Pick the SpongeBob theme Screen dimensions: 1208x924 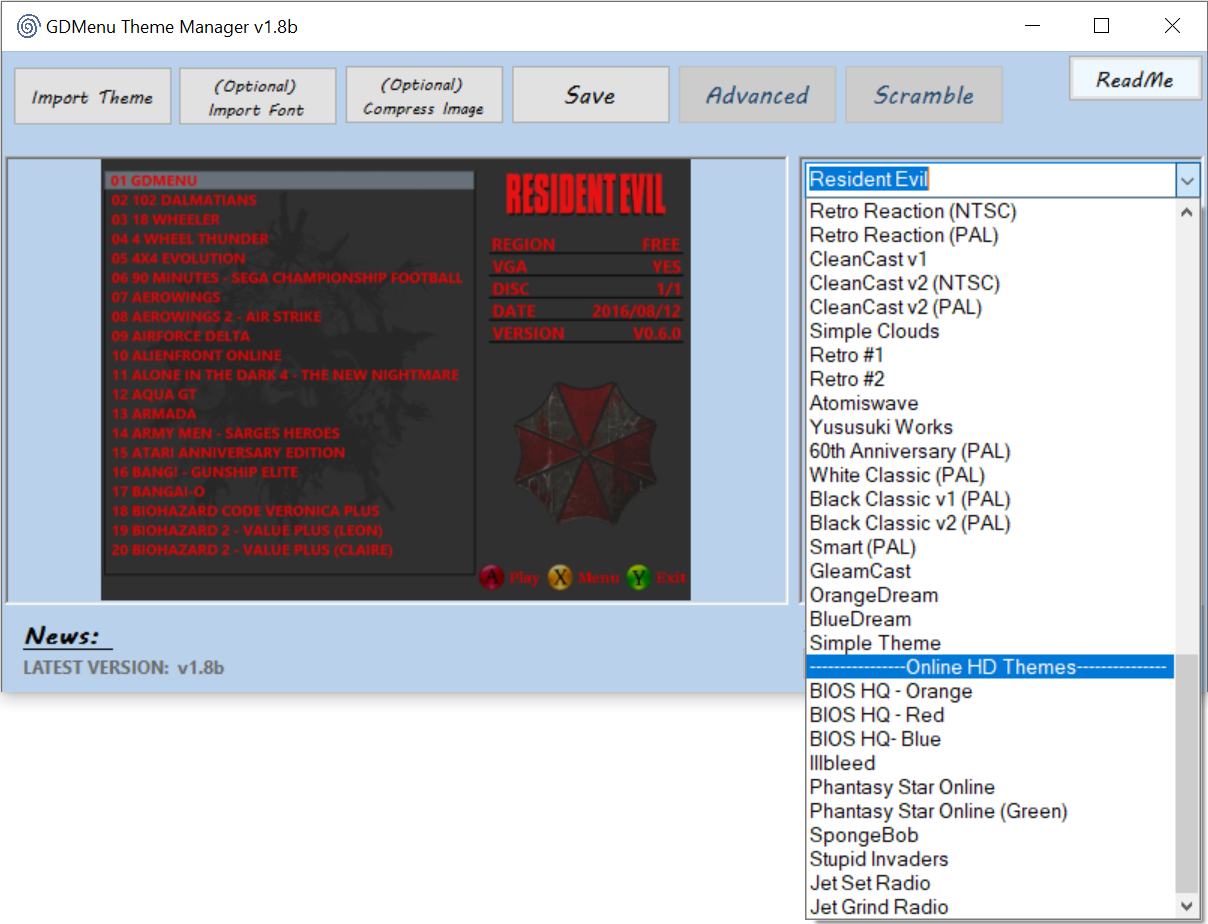(x=990, y=835)
